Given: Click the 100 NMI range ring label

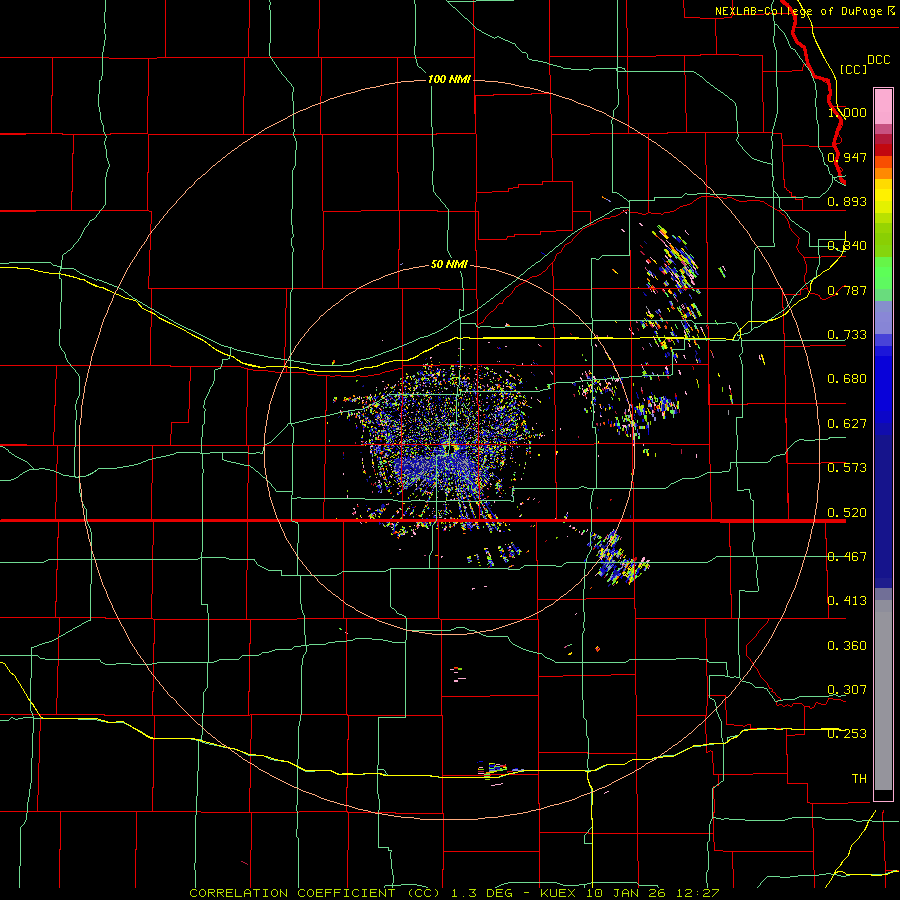Looking at the screenshot, I should click(449, 79).
